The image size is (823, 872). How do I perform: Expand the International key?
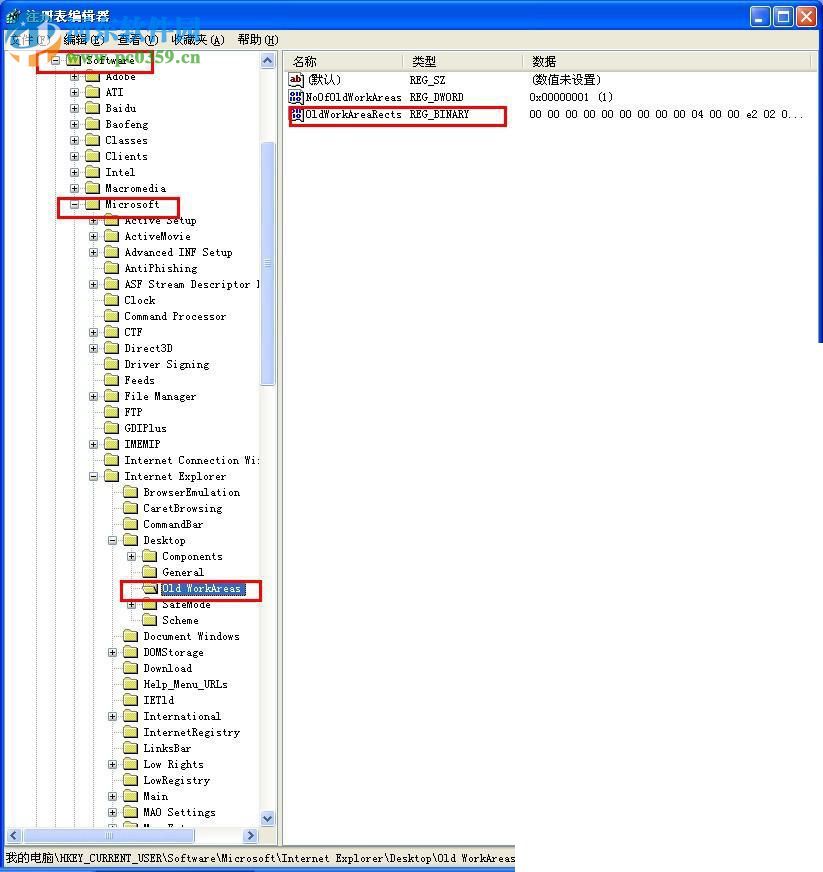click(112, 716)
